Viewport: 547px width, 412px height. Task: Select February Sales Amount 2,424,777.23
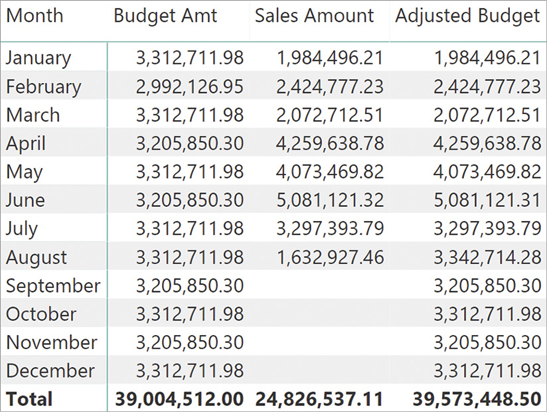tap(330, 87)
